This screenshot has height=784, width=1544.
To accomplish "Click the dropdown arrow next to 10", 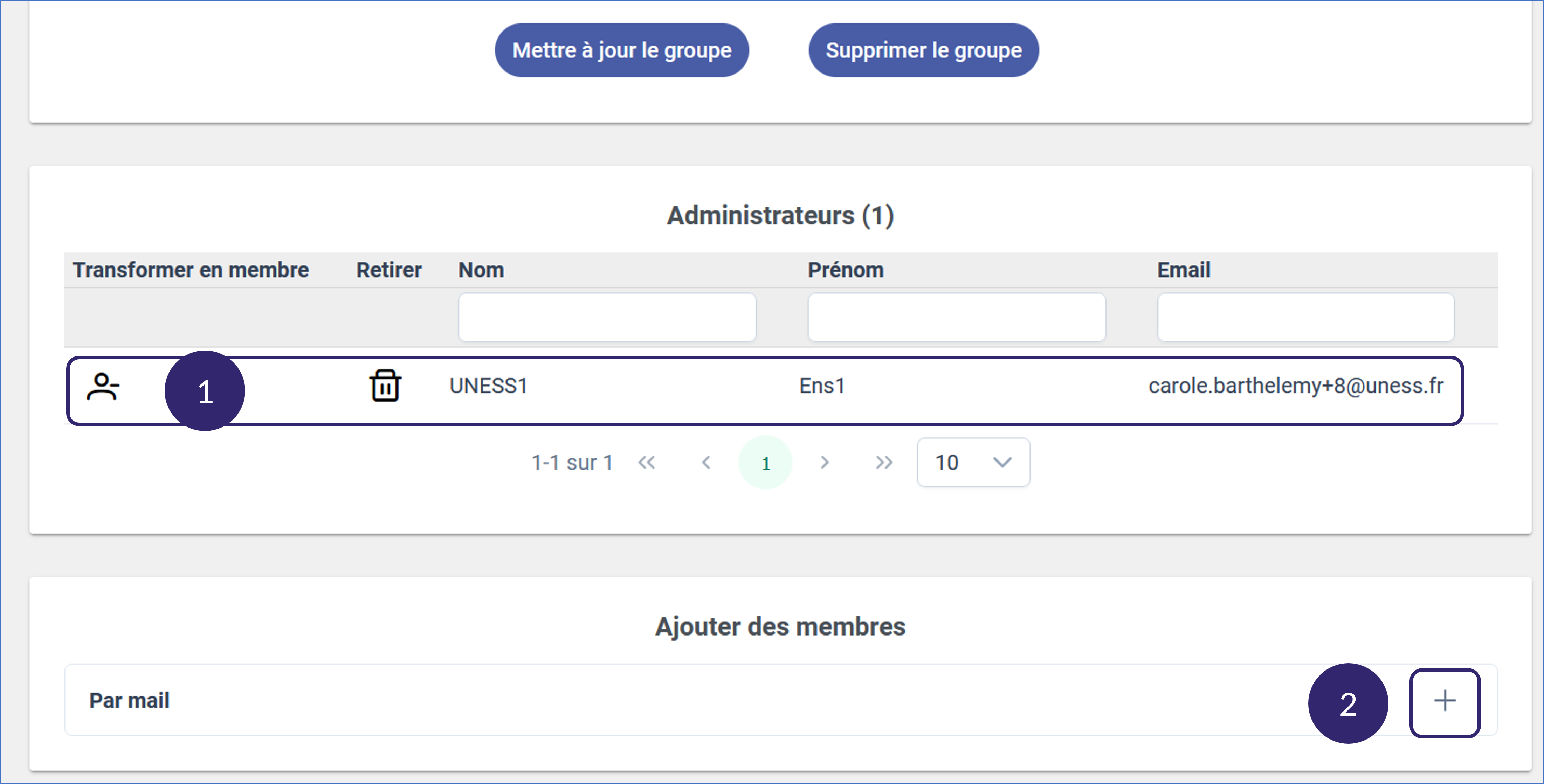I will pos(1002,462).
